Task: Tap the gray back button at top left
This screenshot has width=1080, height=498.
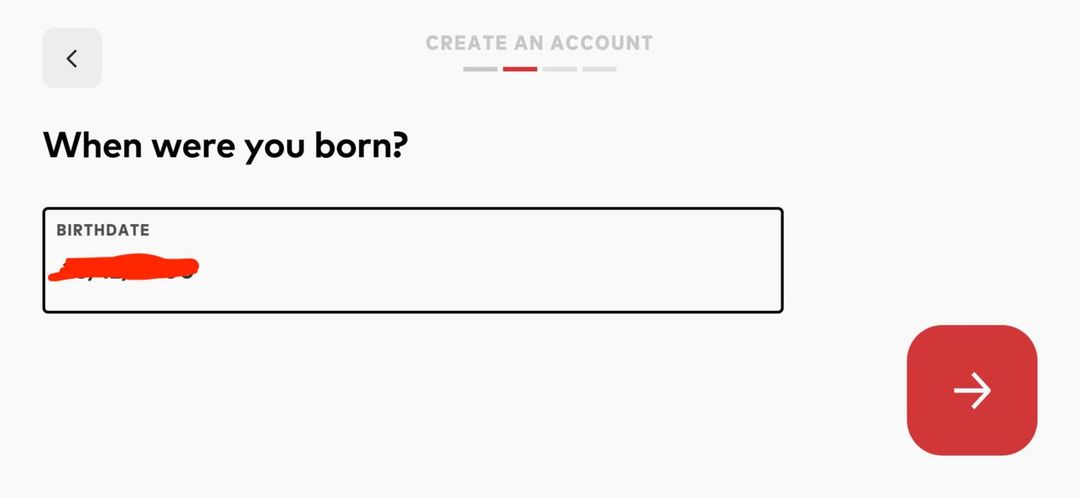Action: point(72,58)
